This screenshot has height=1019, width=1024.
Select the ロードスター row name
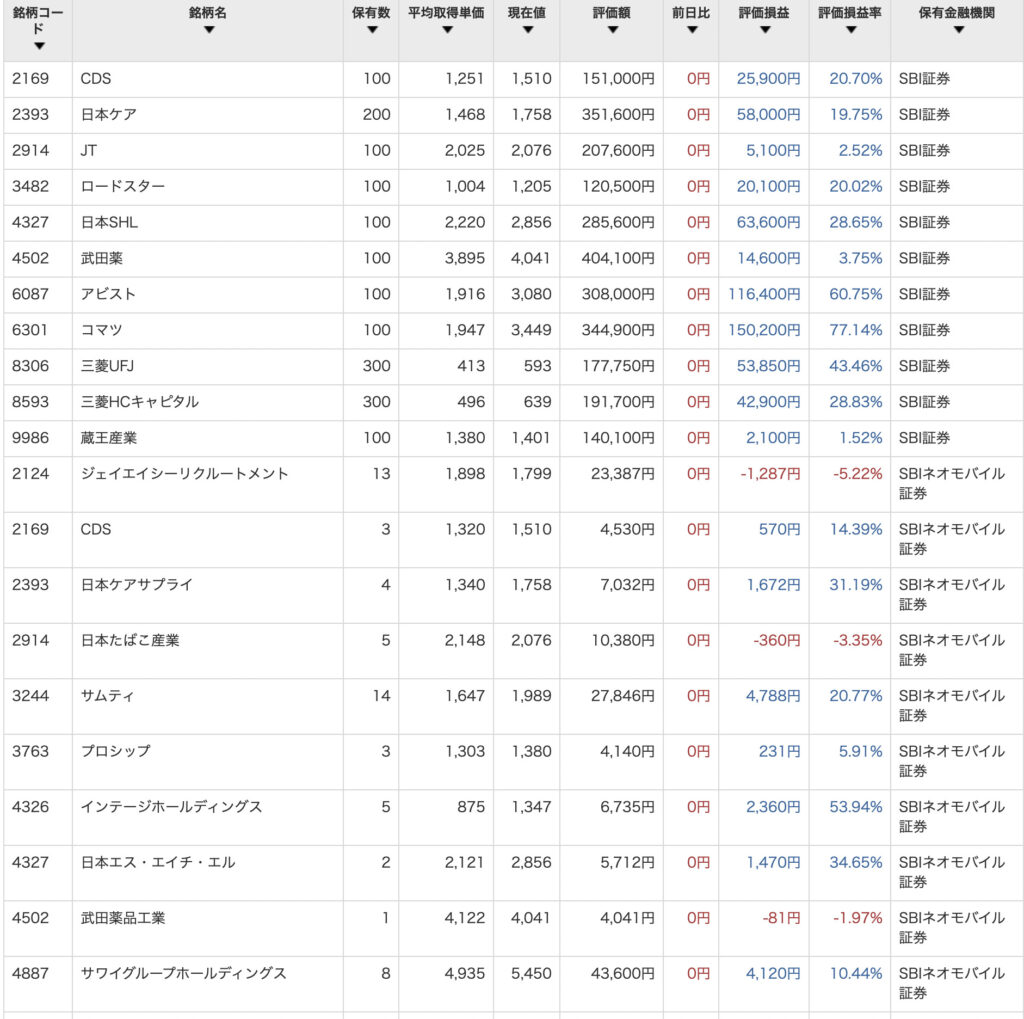click(x=122, y=186)
